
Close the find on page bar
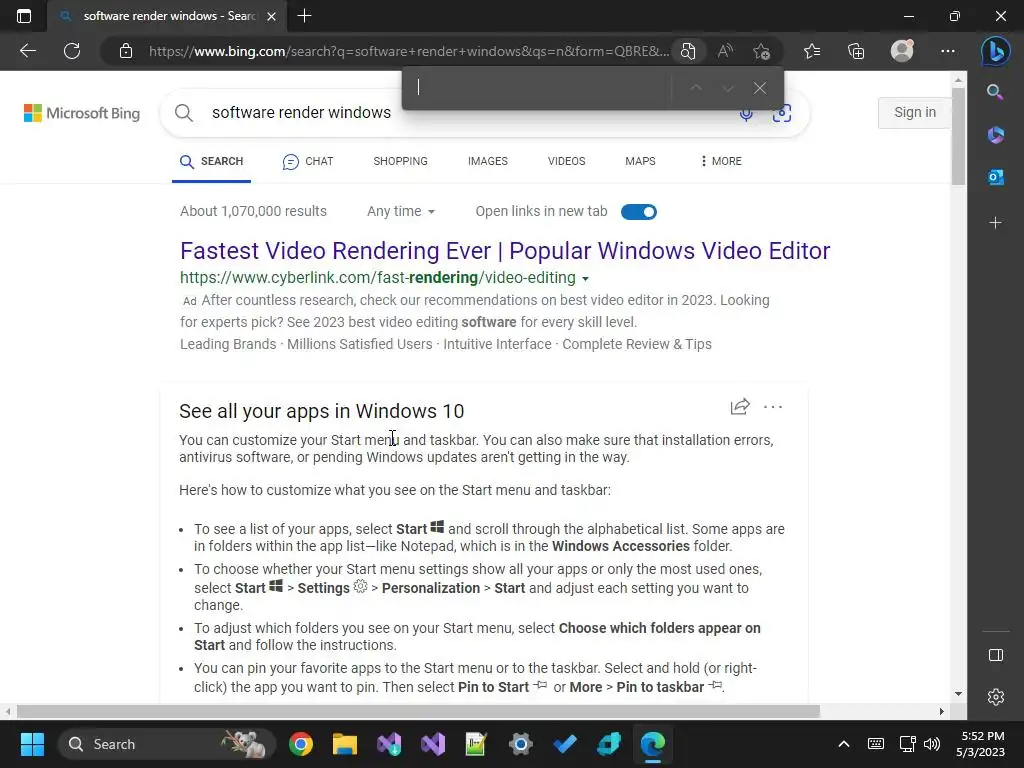point(760,88)
